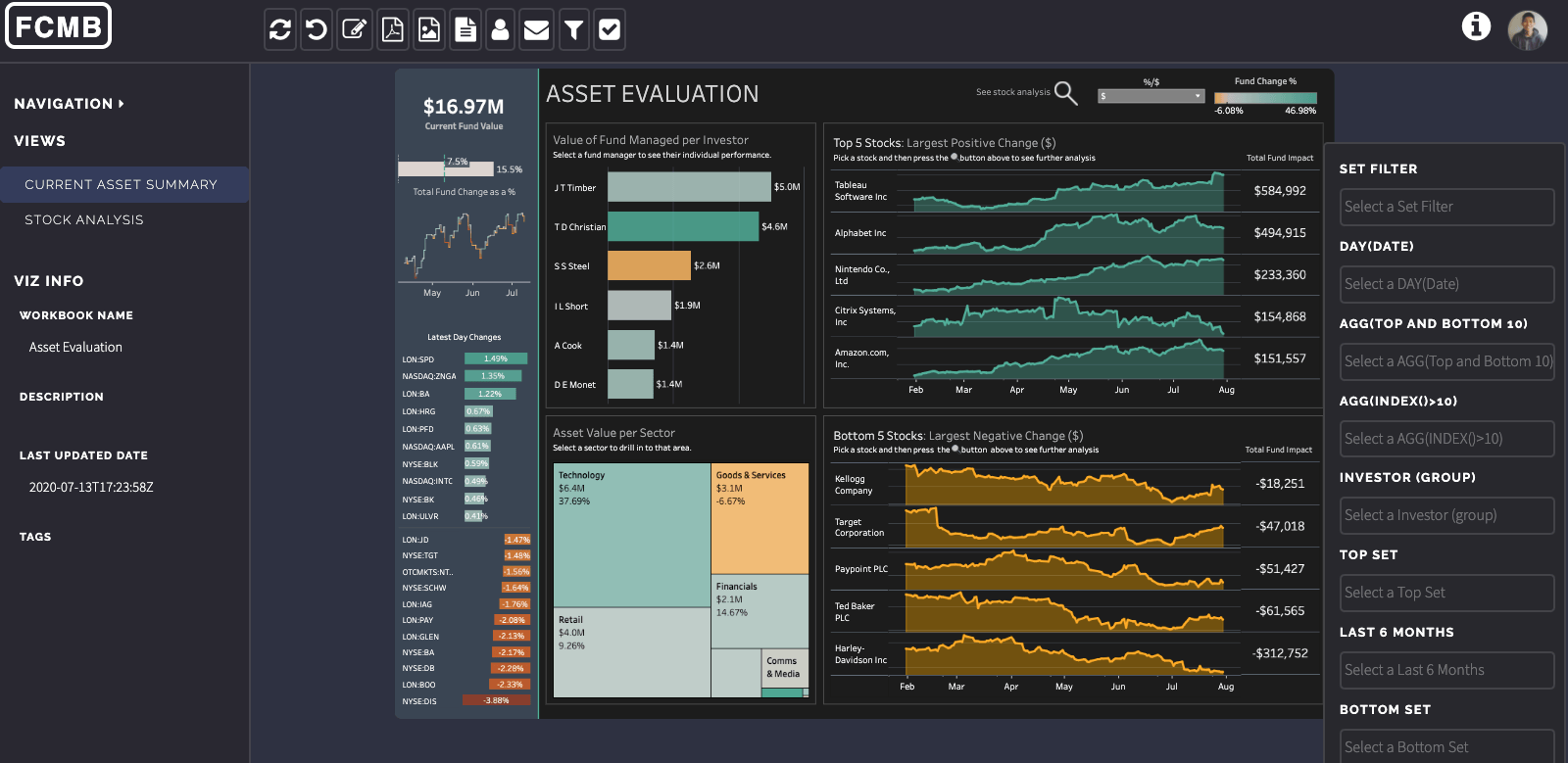Open the filter funnel icon

(574, 29)
